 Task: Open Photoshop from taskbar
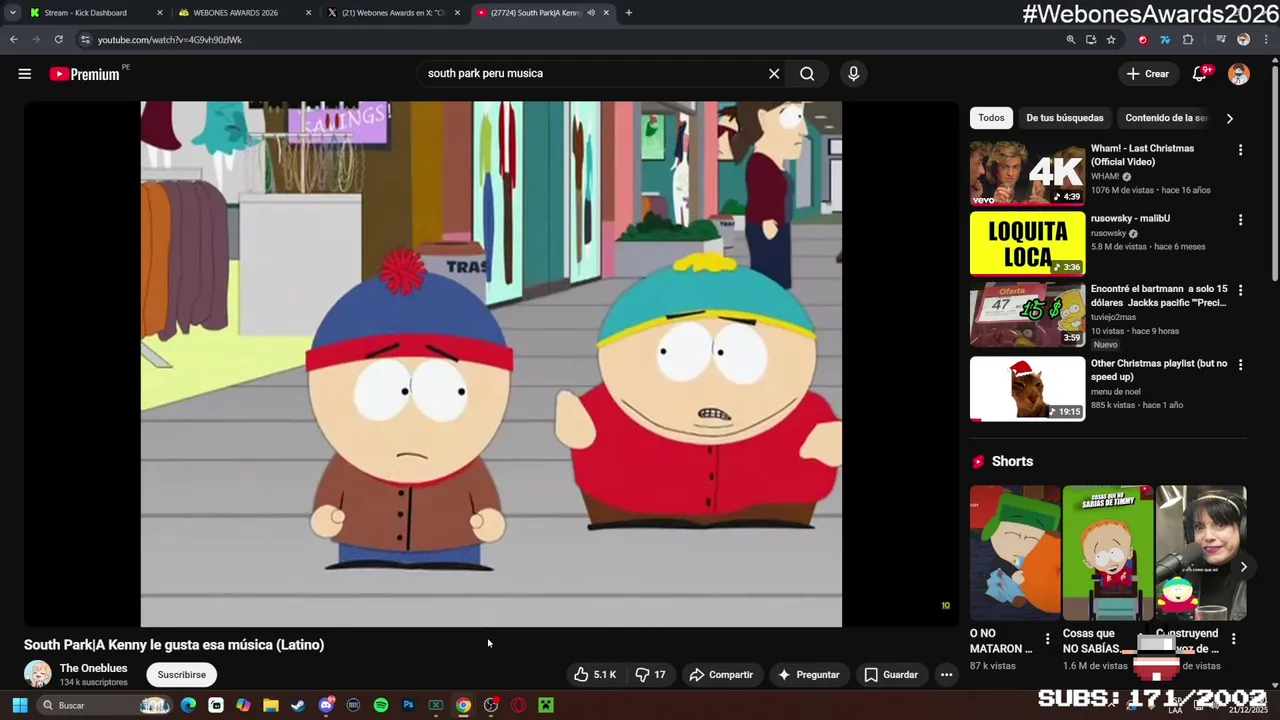tap(408, 705)
